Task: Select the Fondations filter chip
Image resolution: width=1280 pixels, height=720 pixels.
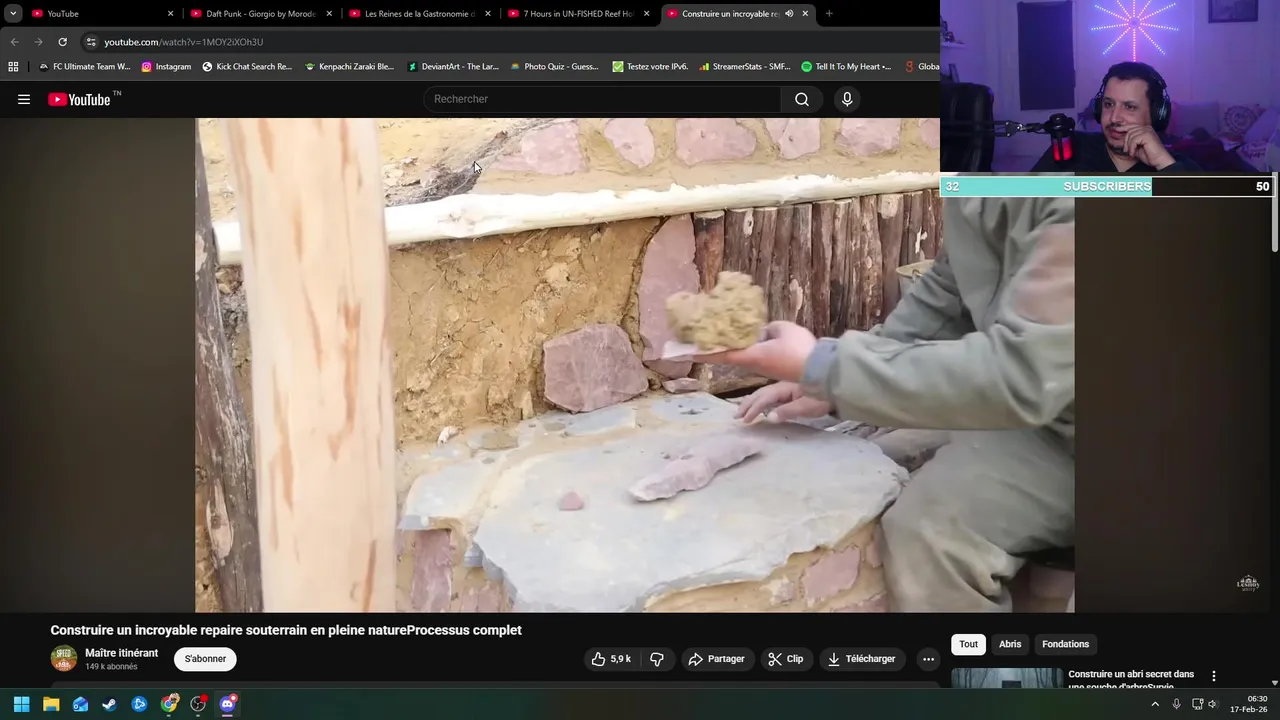Action: [x=1065, y=644]
